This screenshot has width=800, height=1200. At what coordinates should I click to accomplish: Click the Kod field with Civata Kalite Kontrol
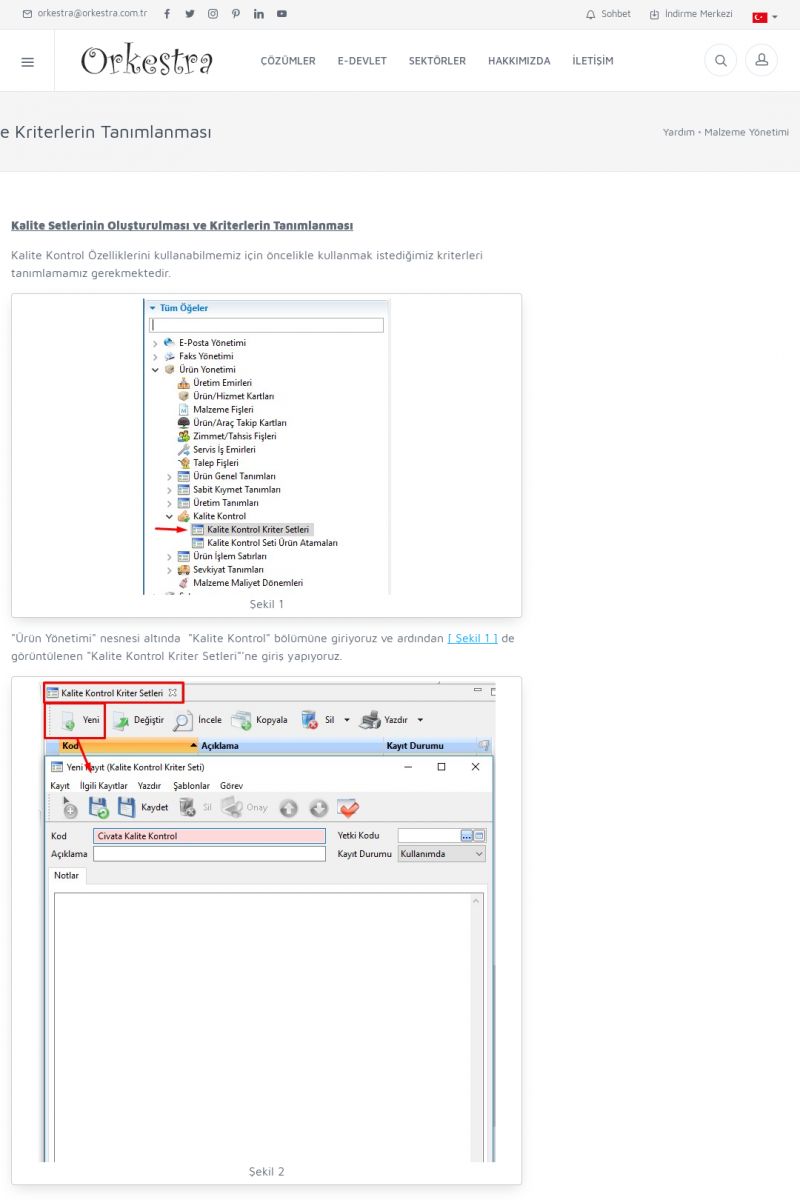[x=209, y=836]
